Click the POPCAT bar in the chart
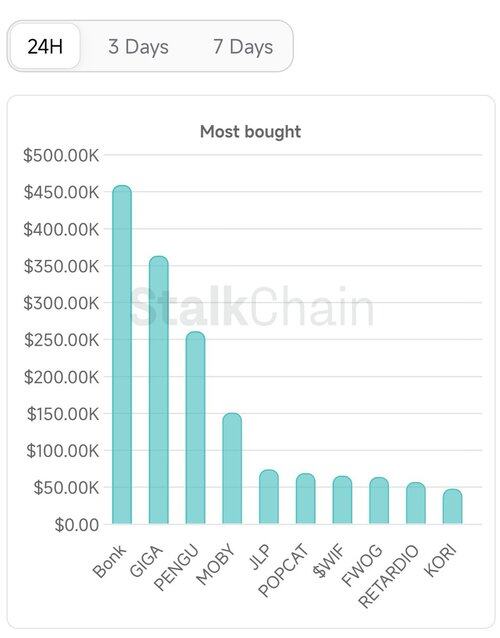This screenshot has height=638, width=500. [306, 498]
